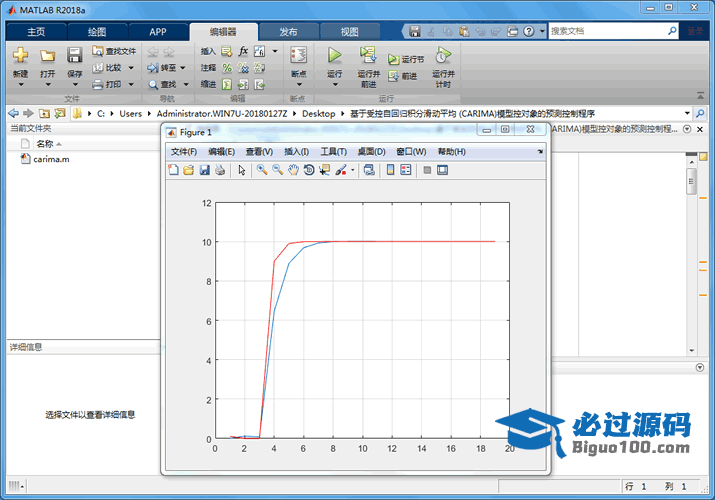715x500 pixels.
Task: Open Desktop menu in Figure 1
Action: coord(371,152)
